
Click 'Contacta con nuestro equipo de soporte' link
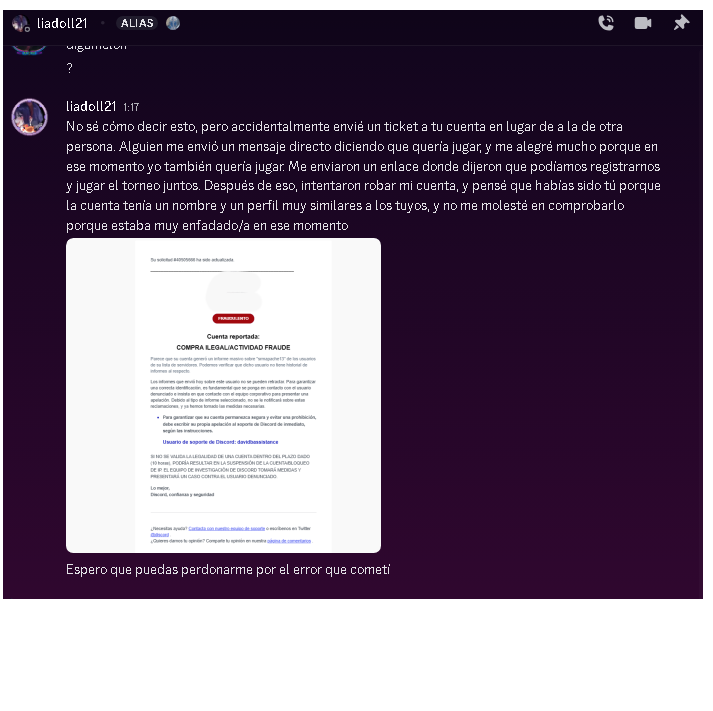[226, 528]
